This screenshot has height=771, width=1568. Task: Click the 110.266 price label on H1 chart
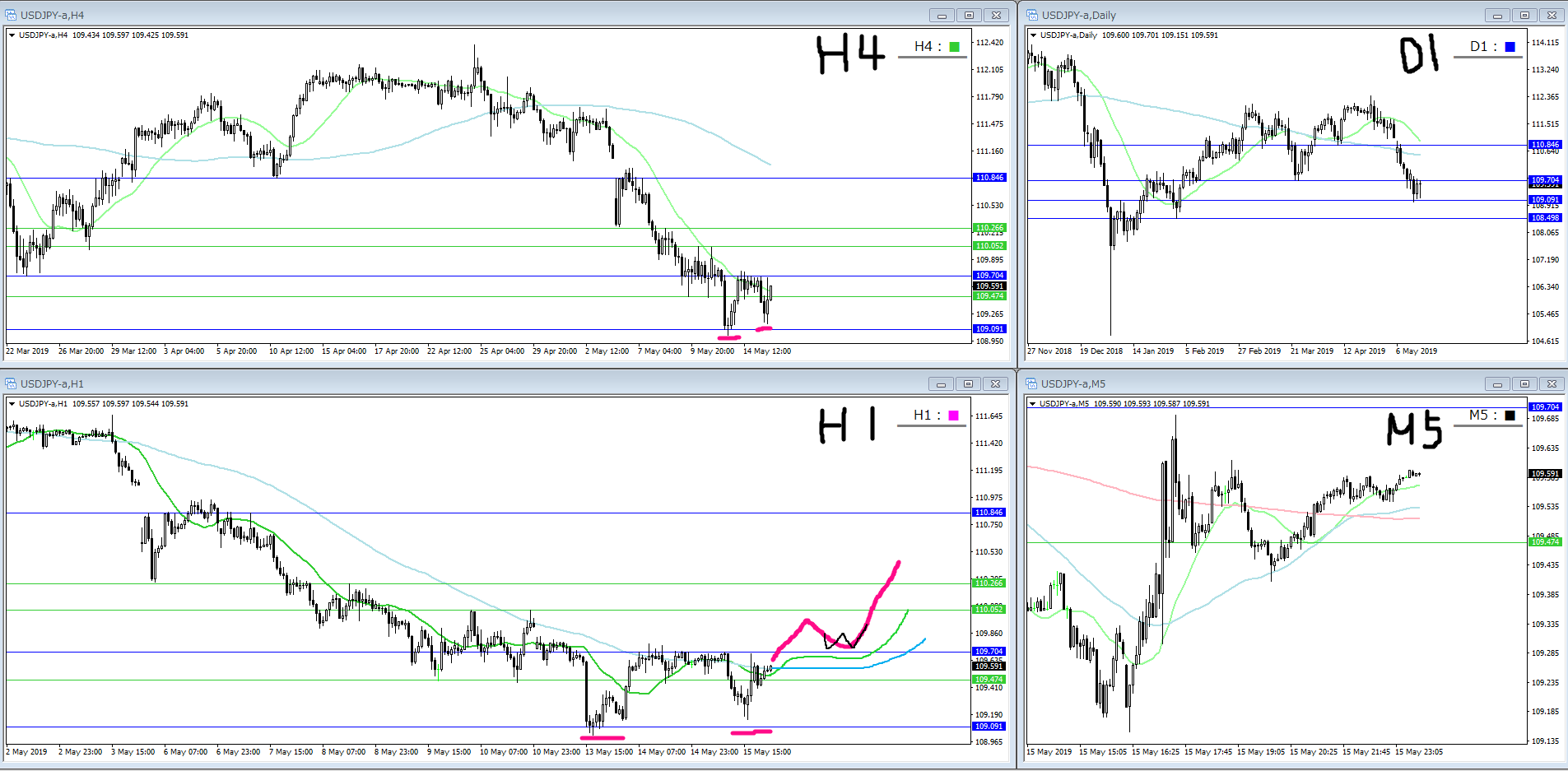tap(989, 583)
